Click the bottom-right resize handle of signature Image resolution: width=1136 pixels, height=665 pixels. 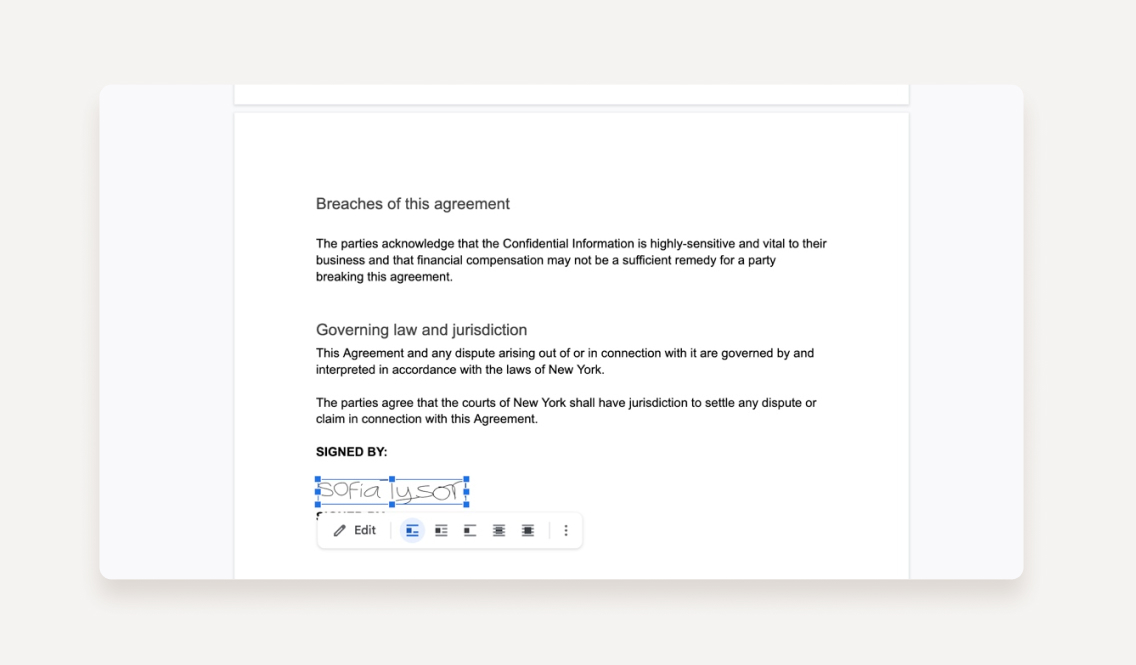point(467,504)
